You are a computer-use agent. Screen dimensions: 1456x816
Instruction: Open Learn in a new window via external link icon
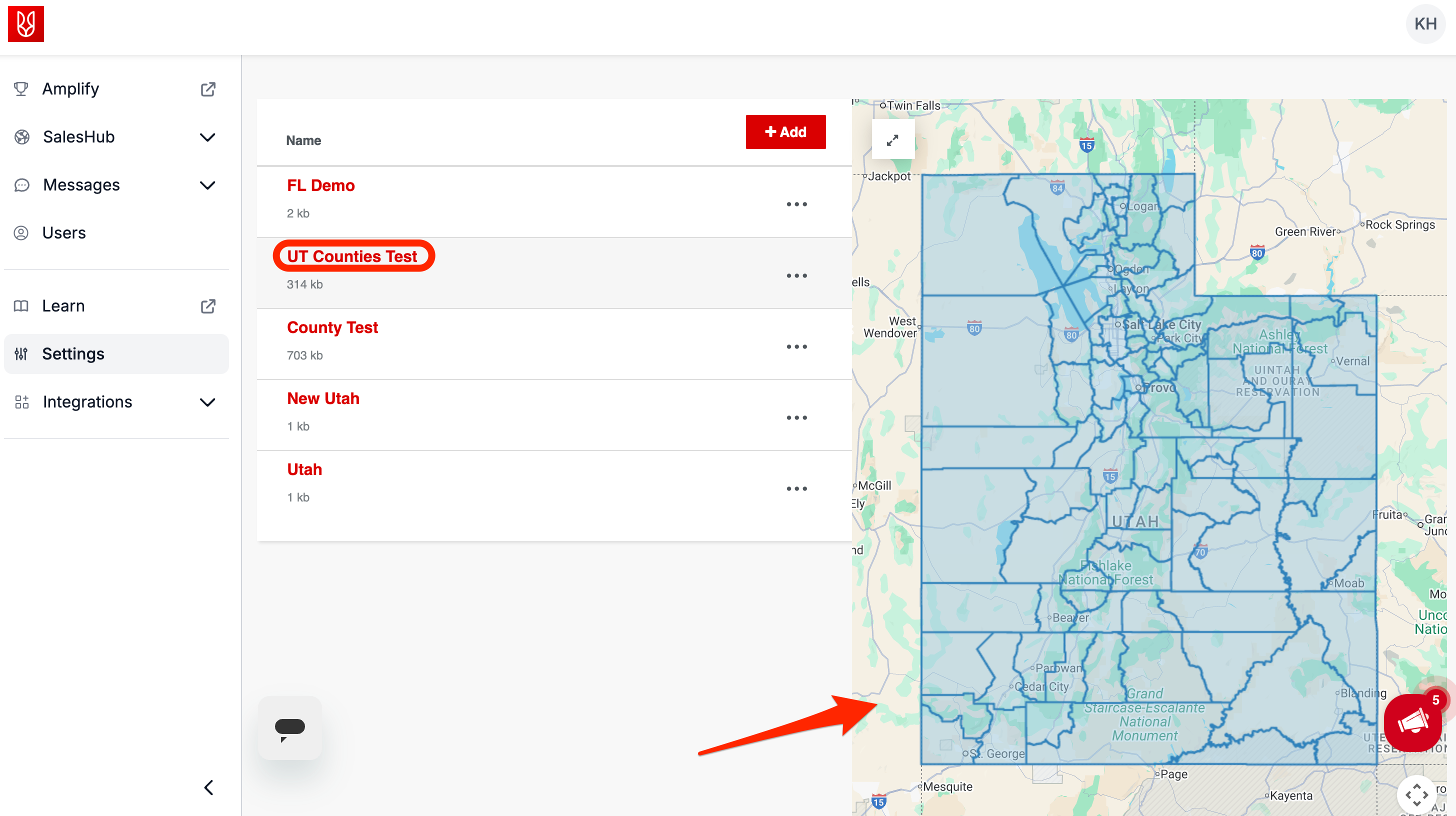[x=208, y=305]
